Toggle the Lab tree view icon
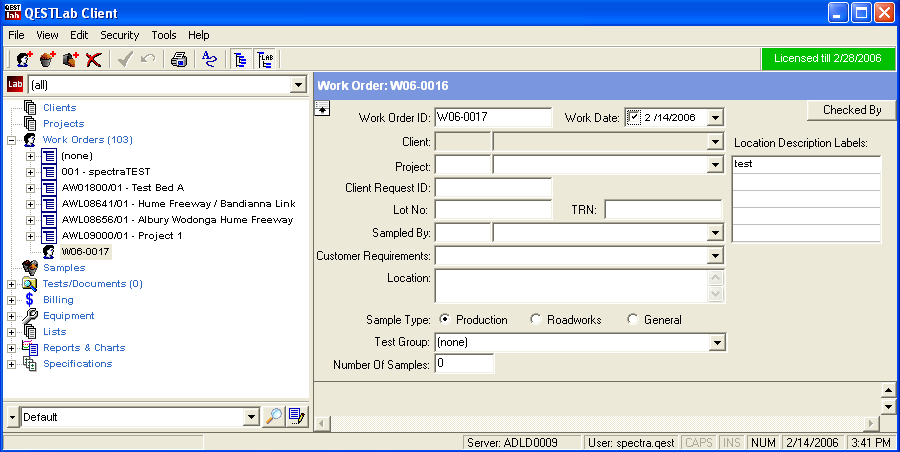Viewport: 900px width, 452px height. 265,59
